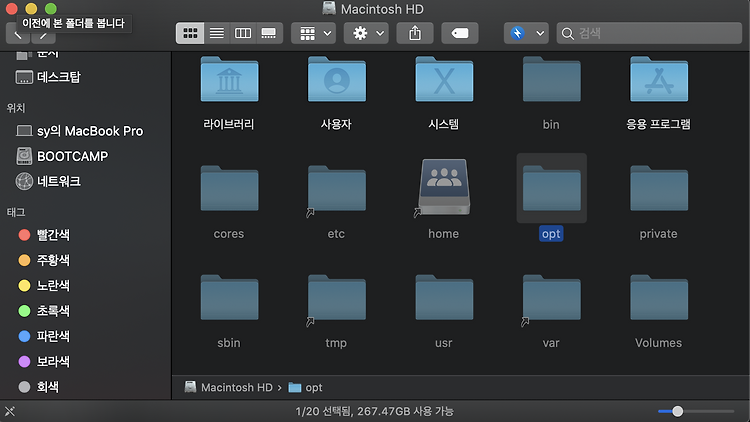The image size is (750, 422).
Task: Adjust the icon size slider
Action: tap(695, 411)
